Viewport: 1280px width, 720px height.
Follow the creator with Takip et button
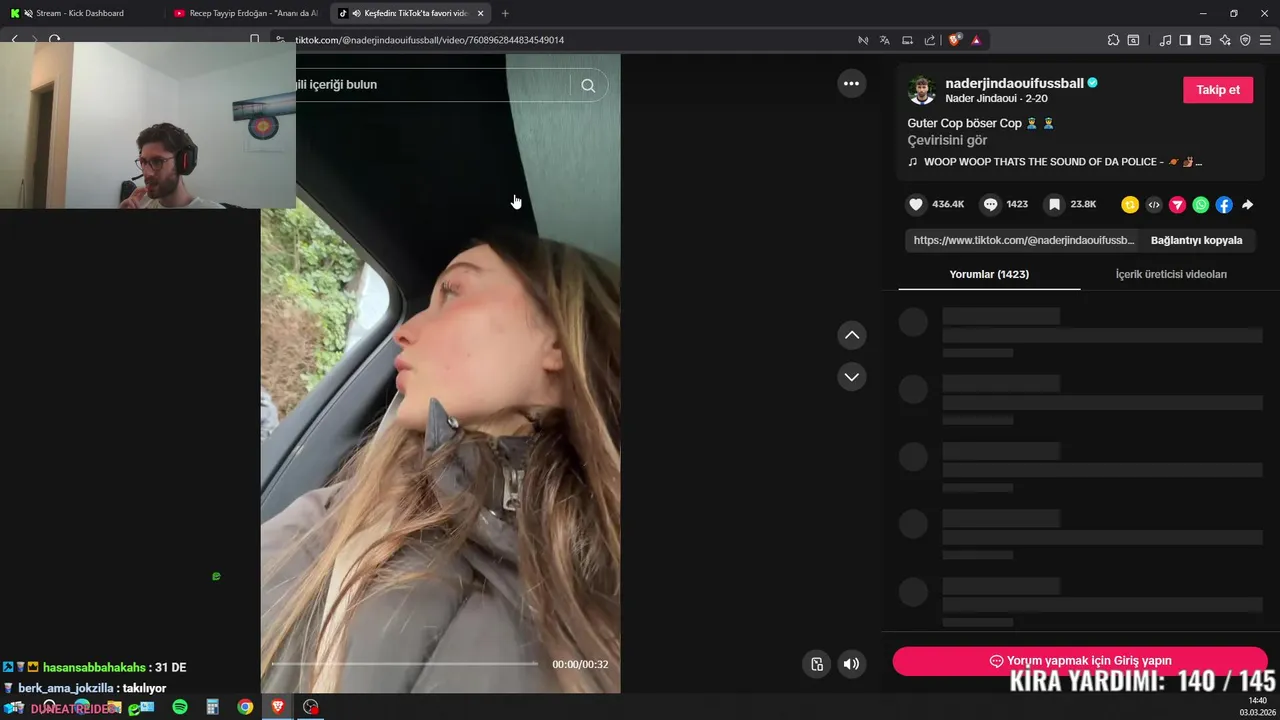click(x=1218, y=90)
